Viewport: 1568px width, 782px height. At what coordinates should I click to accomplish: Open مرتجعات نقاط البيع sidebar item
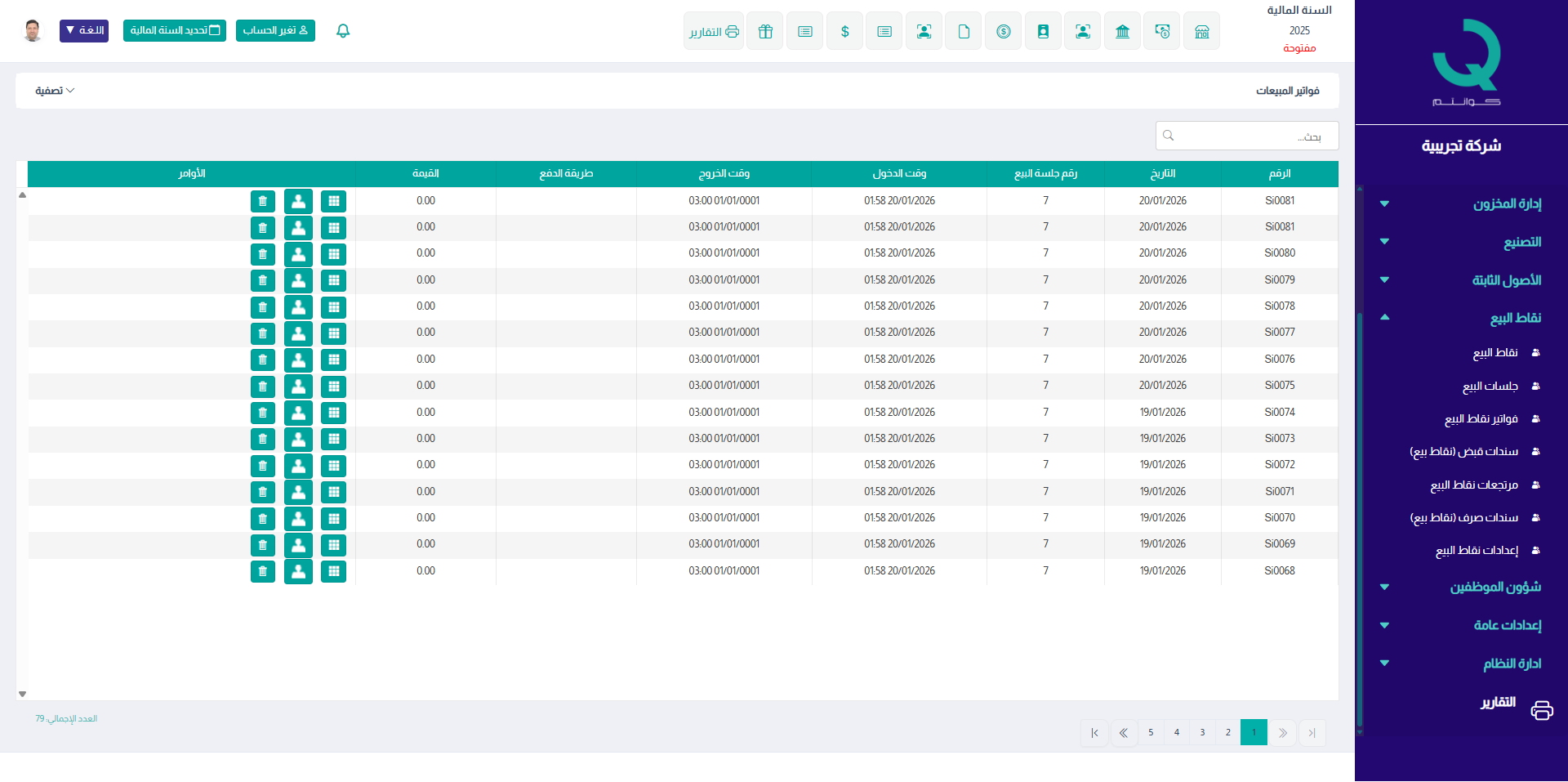coord(1473,485)
